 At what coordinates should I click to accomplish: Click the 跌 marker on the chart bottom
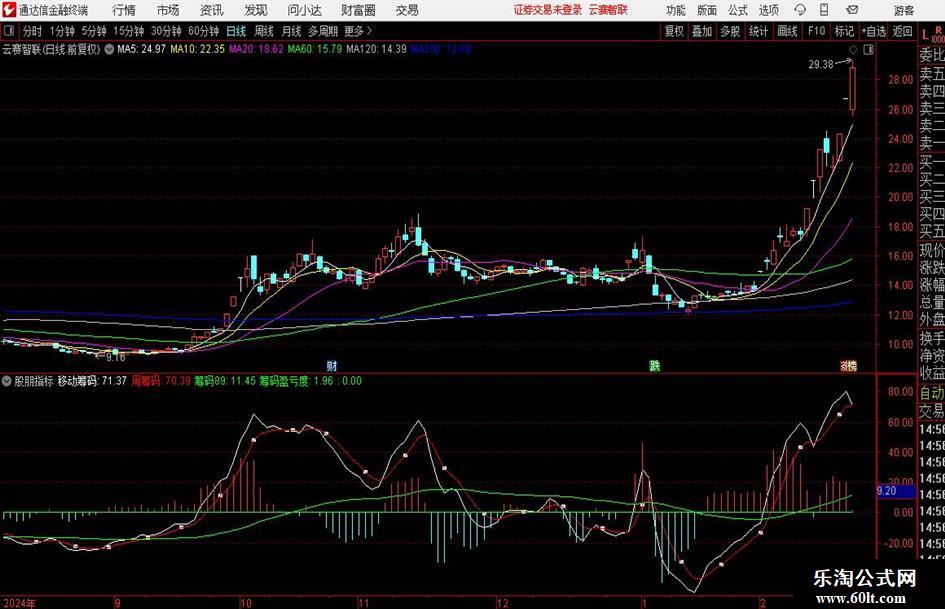(655, 365)
